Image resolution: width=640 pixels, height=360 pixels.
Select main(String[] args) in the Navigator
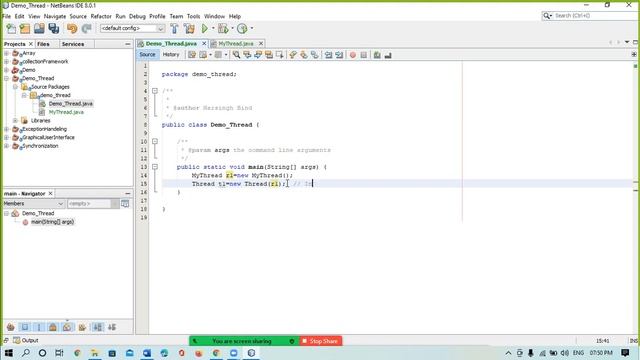coord(52,222)
